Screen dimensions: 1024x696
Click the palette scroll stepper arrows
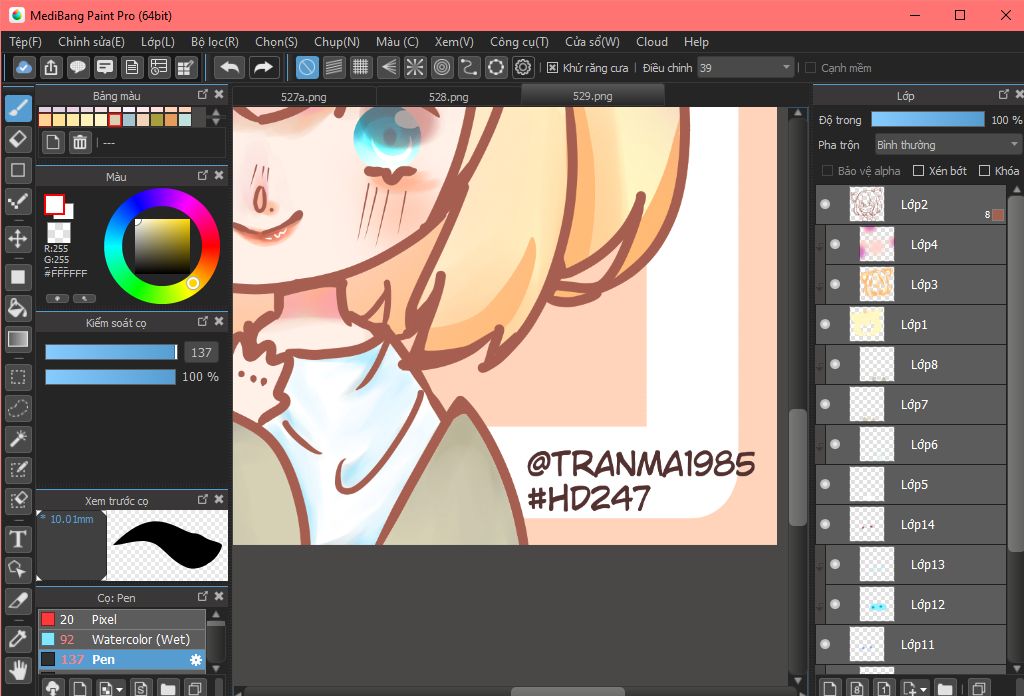coord(216,117)
